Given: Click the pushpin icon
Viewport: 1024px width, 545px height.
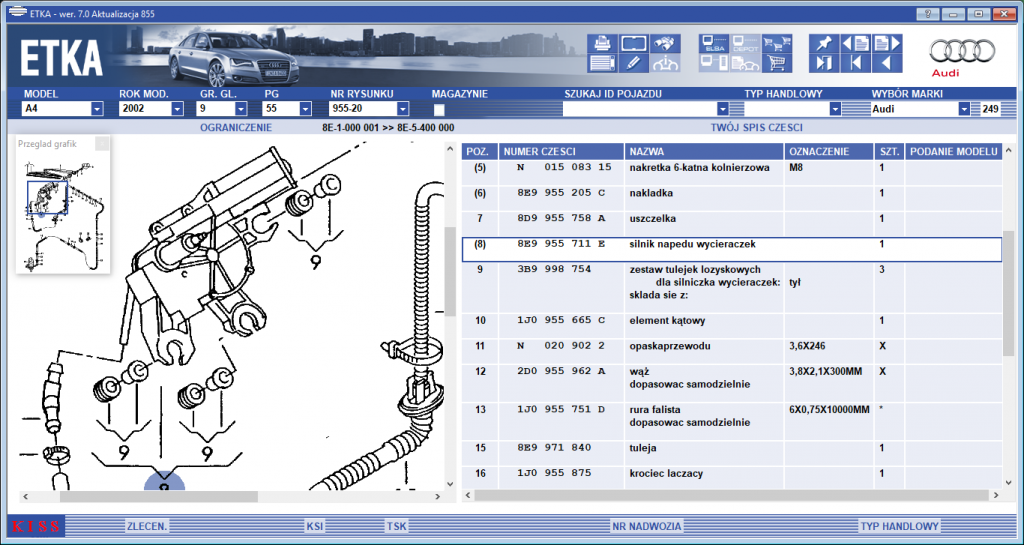Looking at the screenshot, I should pyautogui.click(x=824, y=43).
